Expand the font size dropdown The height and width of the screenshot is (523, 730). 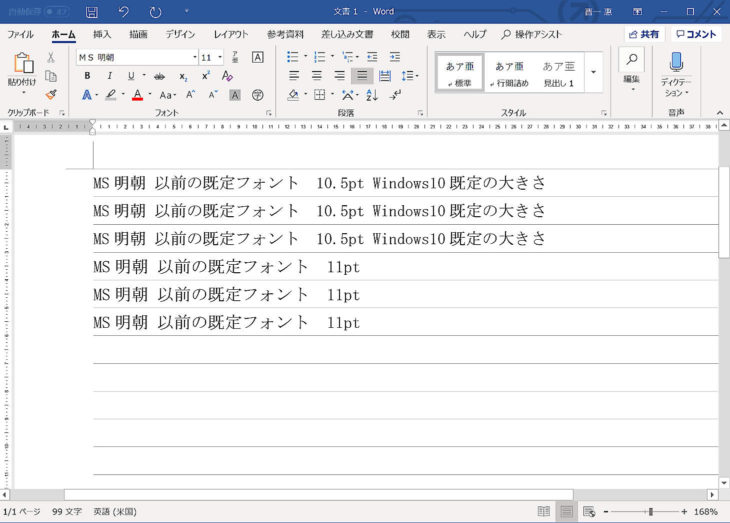point(220,57)
